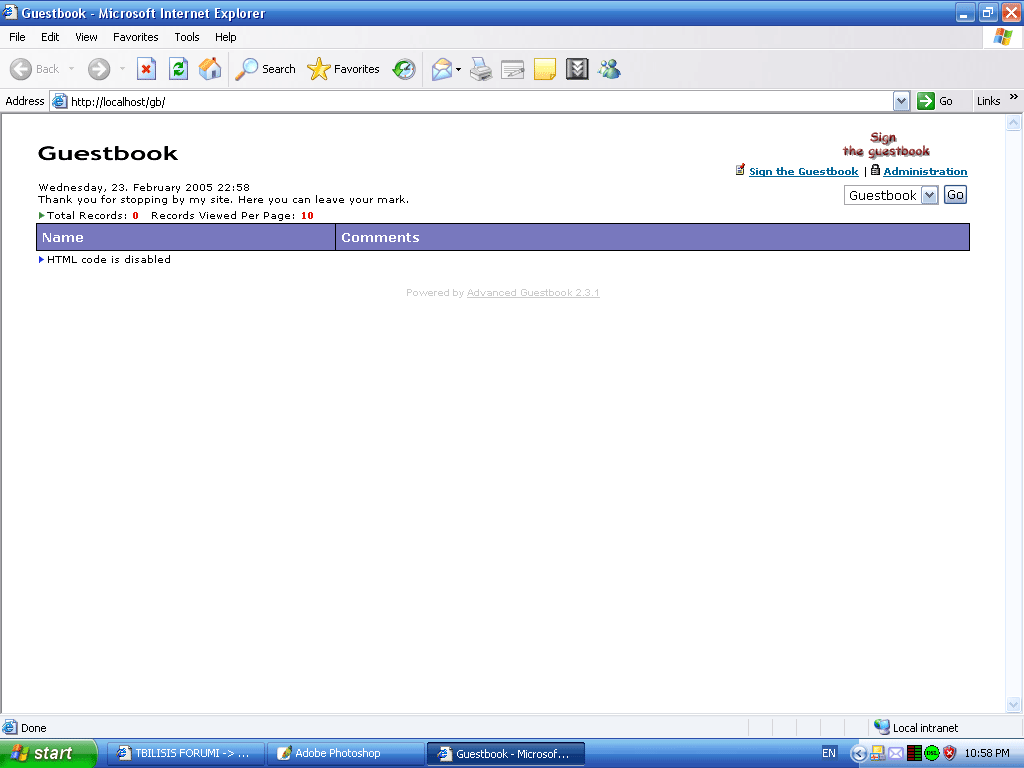
Task: Open the Messenger people icon
Action: (x=609, y=69)
